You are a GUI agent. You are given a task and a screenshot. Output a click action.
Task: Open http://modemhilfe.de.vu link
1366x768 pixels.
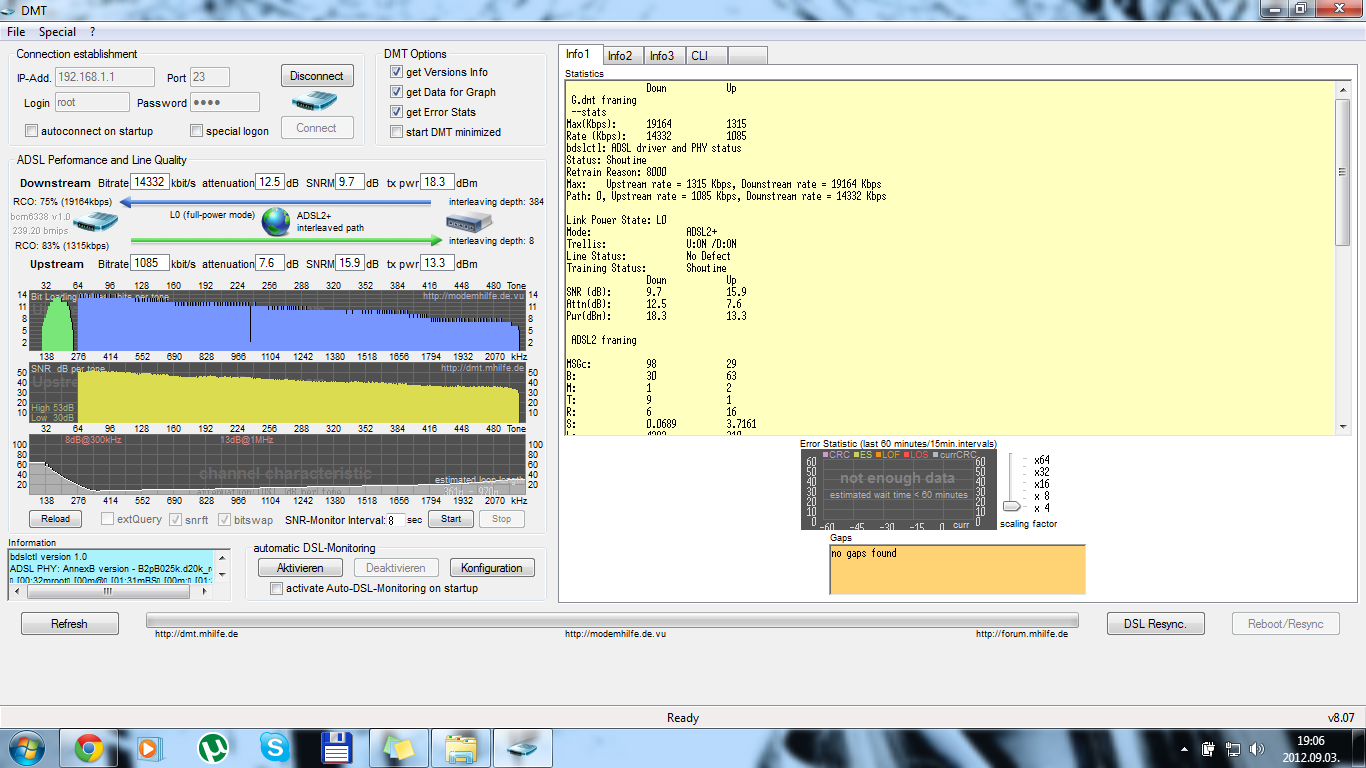615,634
